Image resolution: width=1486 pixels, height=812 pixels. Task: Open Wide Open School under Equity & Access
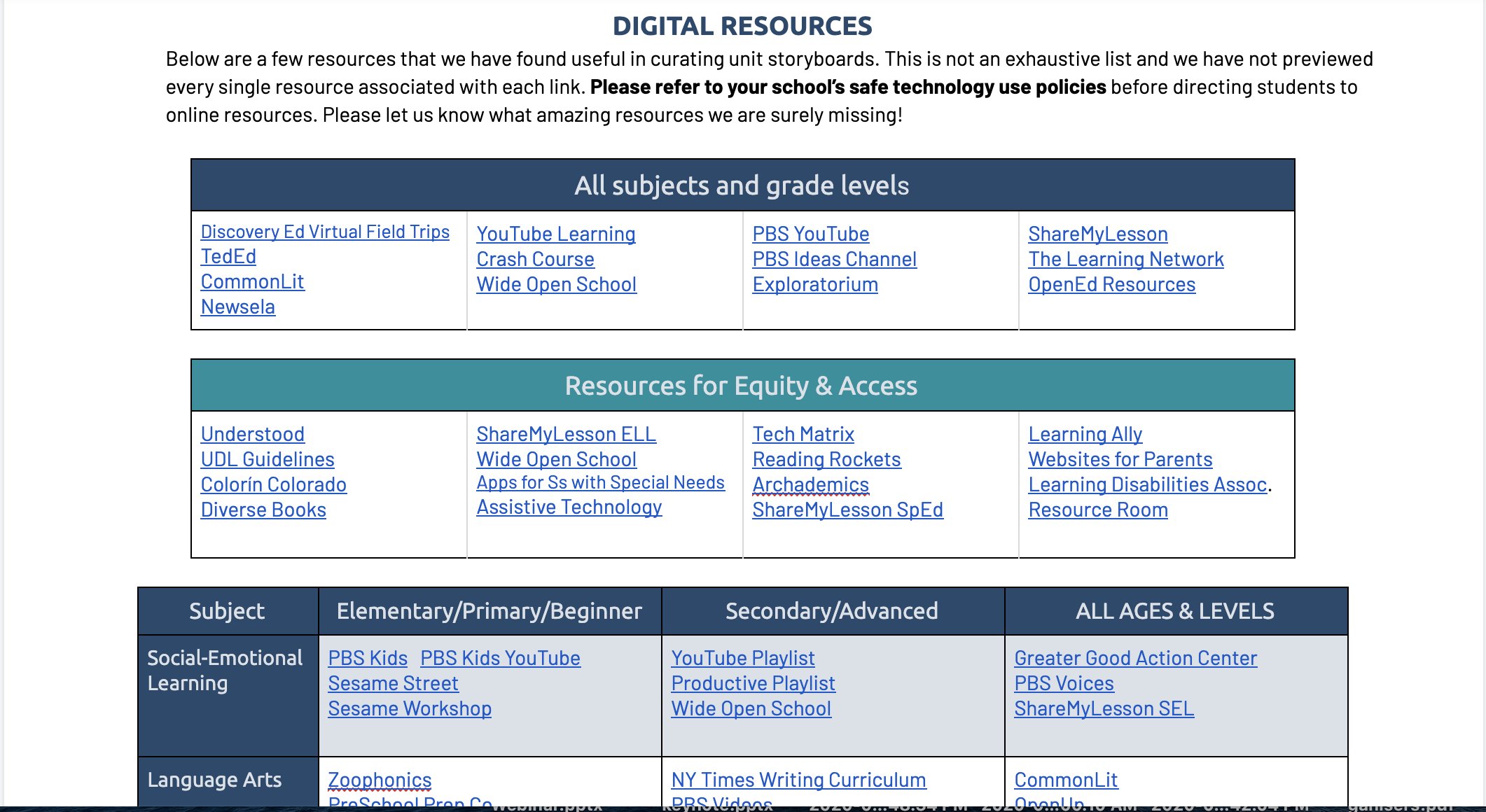click(556, 459)
